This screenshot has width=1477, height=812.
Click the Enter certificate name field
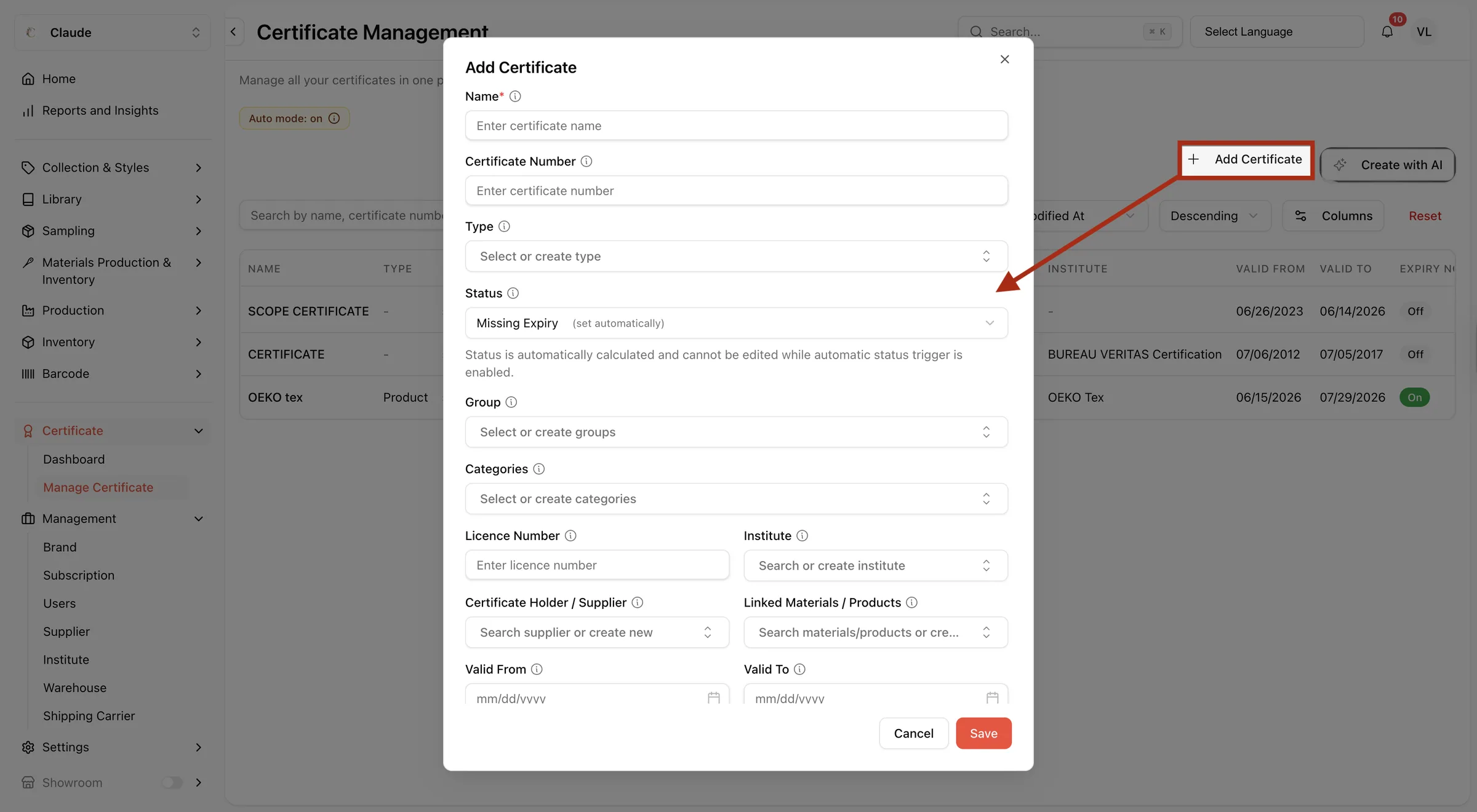[x=736, y=125]
